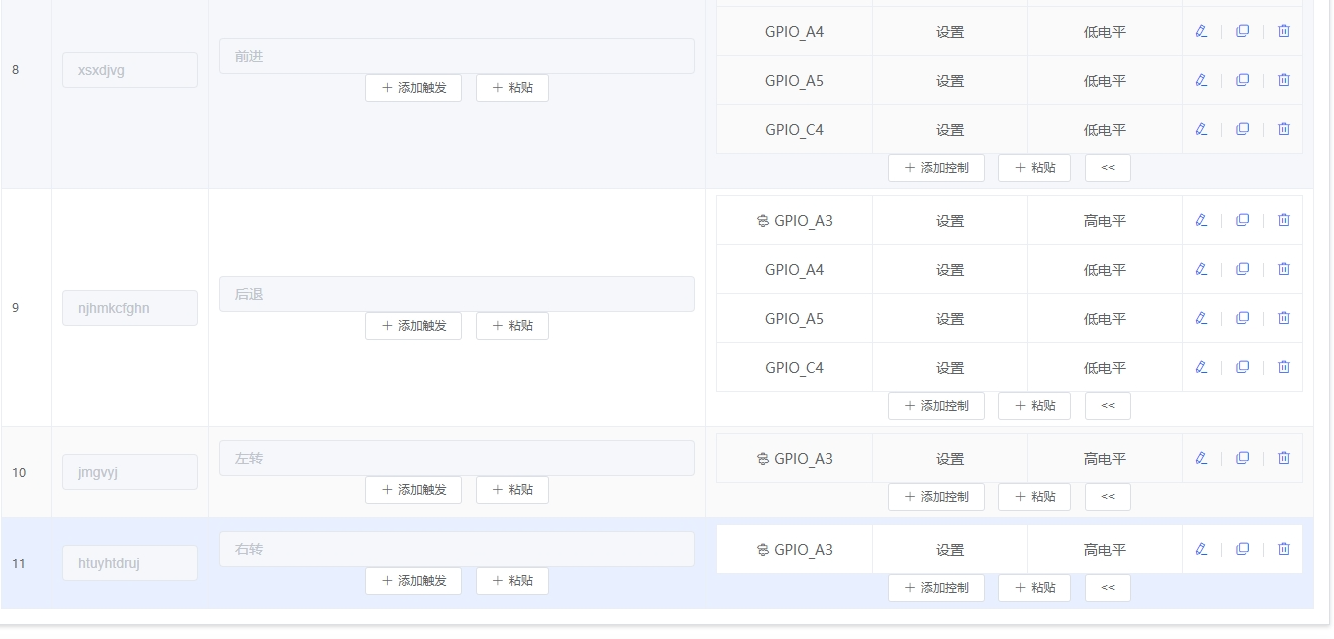Click 添加控制 under row 11 controls
This screenshot has width=1334, height=639.
[936, 588]
